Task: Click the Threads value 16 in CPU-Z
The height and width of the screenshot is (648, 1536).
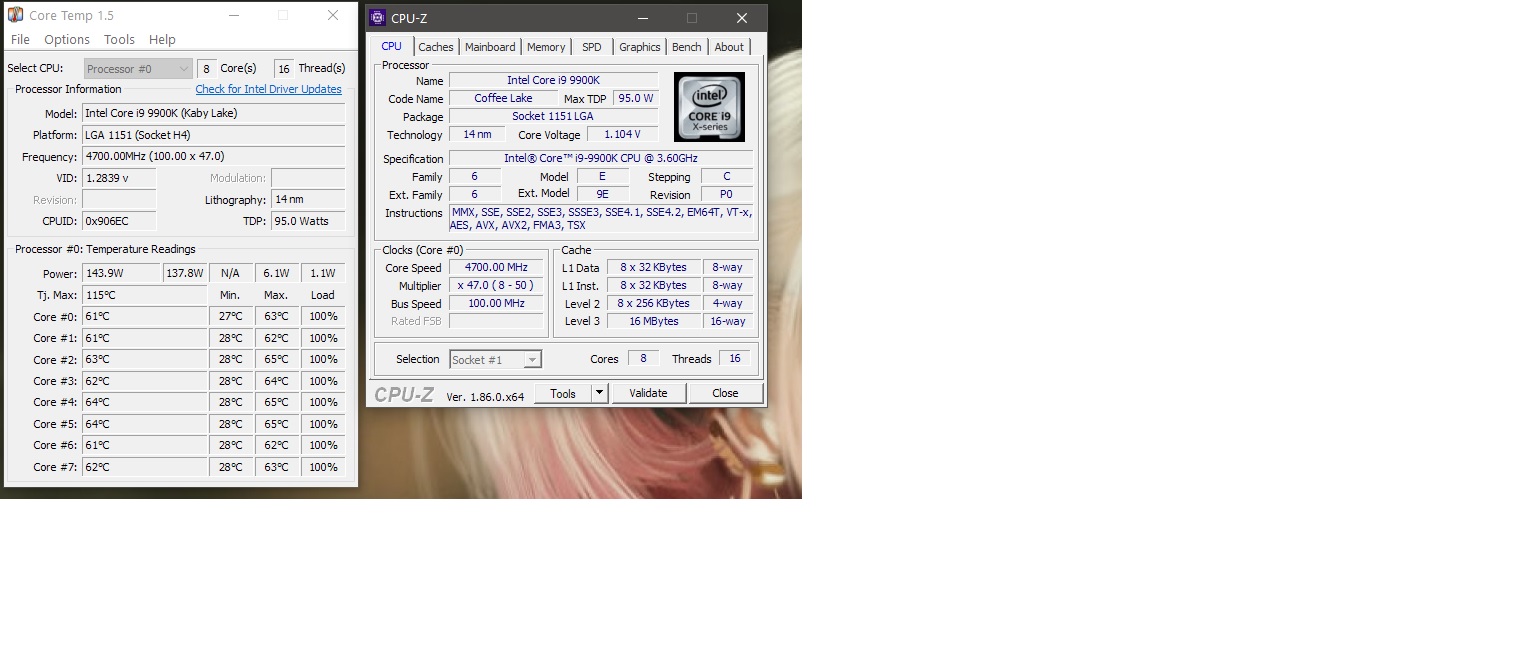Action: tap(735, 358)
